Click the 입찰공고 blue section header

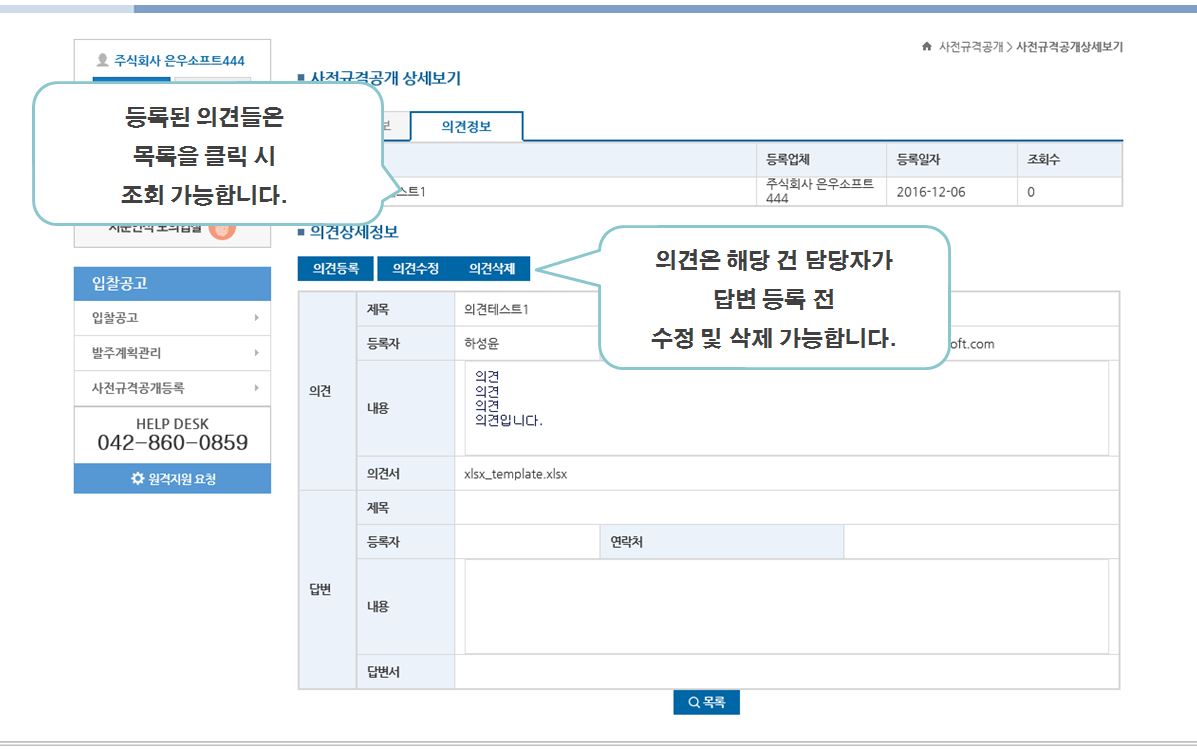click(x=173, y=283)
